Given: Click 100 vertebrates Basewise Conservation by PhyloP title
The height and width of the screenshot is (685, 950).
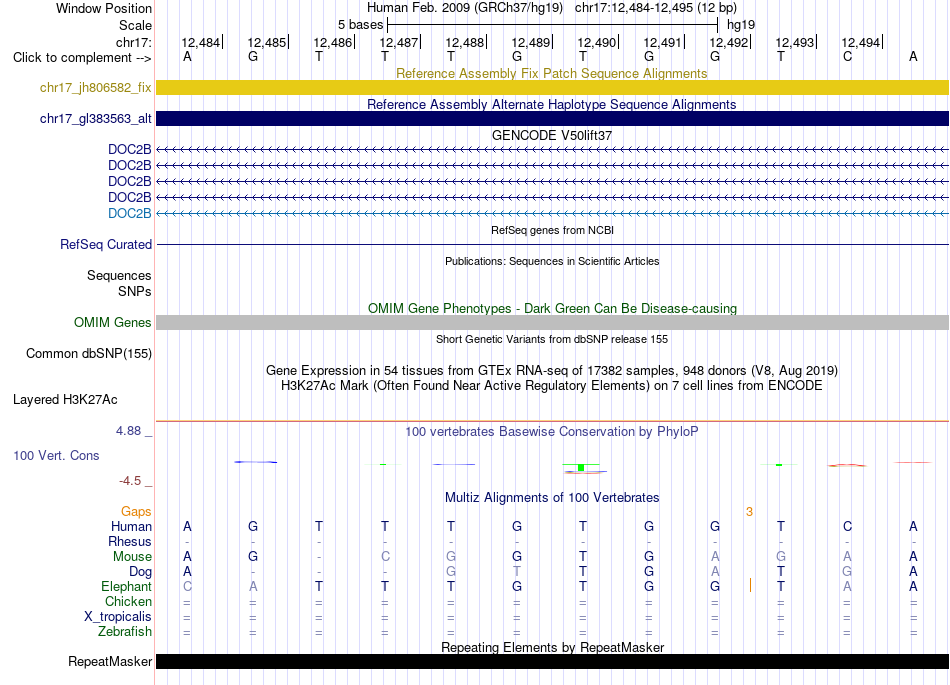Looking at the screenshot, I should pyautogui.click(x=551, y=431).
